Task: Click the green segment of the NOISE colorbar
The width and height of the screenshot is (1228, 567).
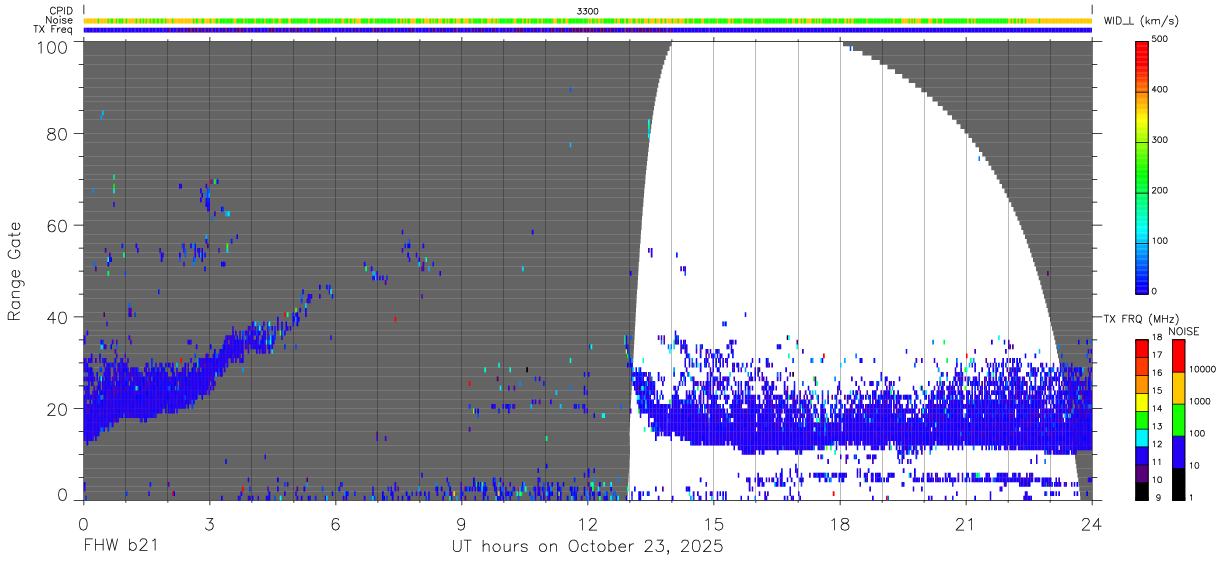Action: [1180, 418]
